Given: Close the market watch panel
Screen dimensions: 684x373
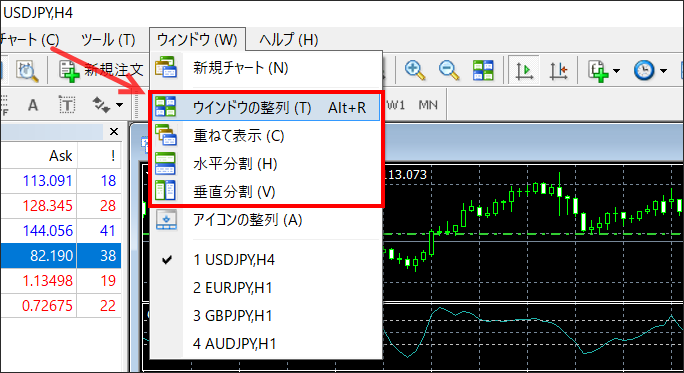Looking at the screenshot, I should (114, 131).
